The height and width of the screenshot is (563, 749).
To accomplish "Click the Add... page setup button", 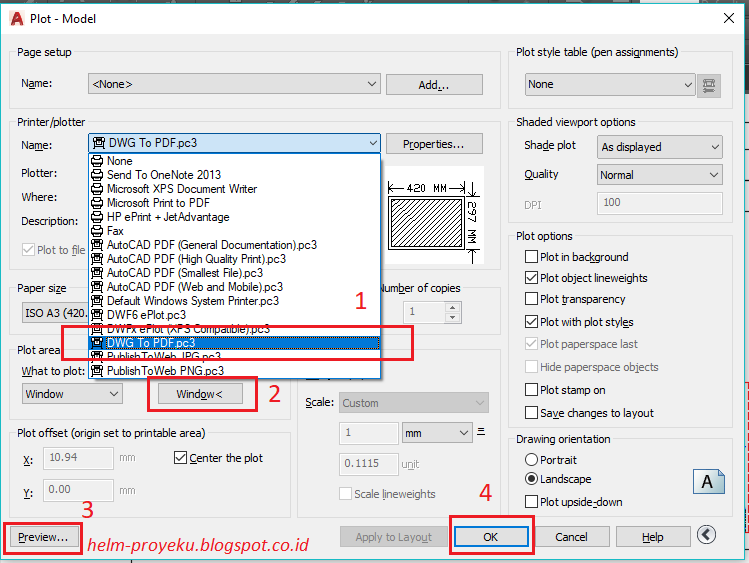I will coord(434,85).
